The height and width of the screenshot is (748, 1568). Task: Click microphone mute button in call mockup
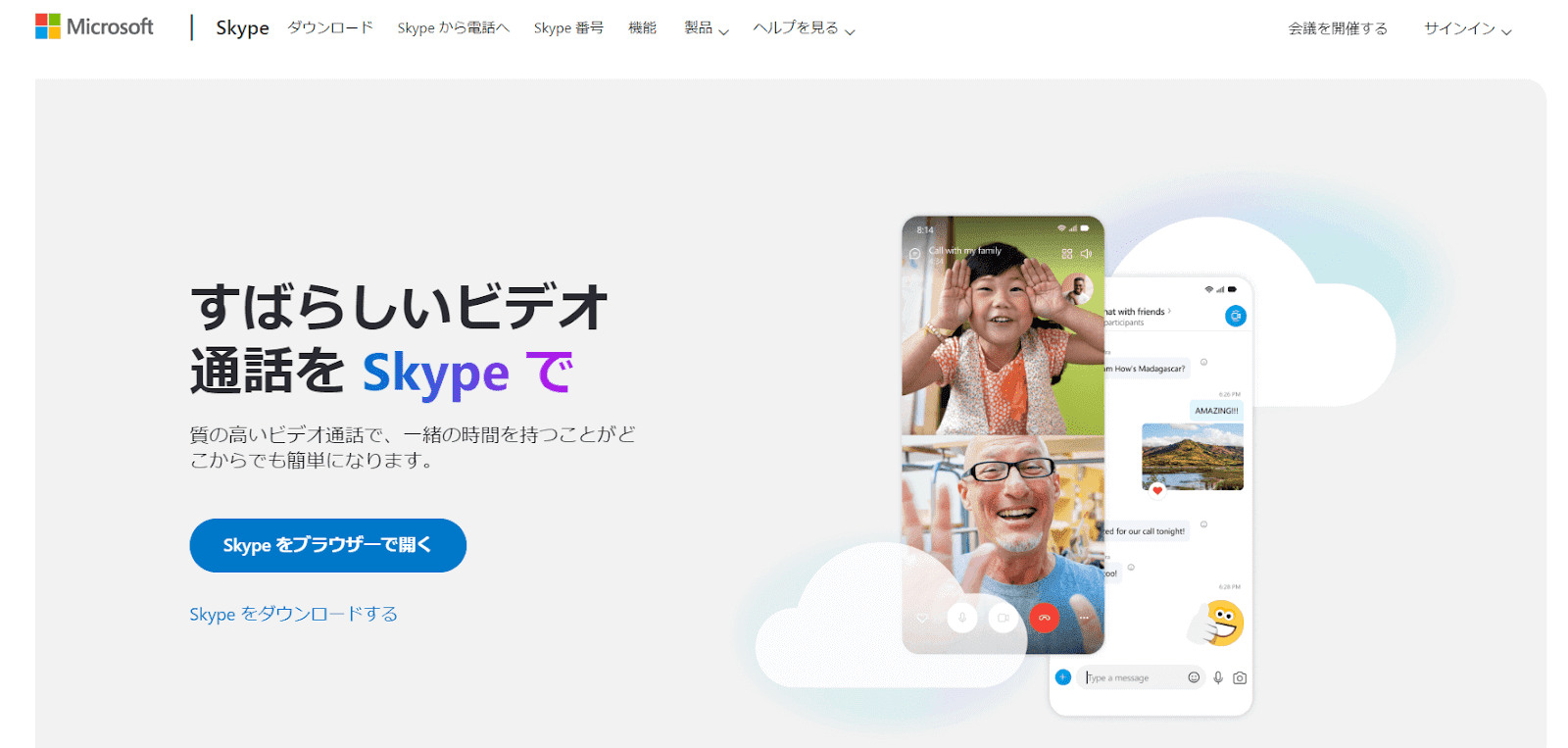[x=962, y=618]
